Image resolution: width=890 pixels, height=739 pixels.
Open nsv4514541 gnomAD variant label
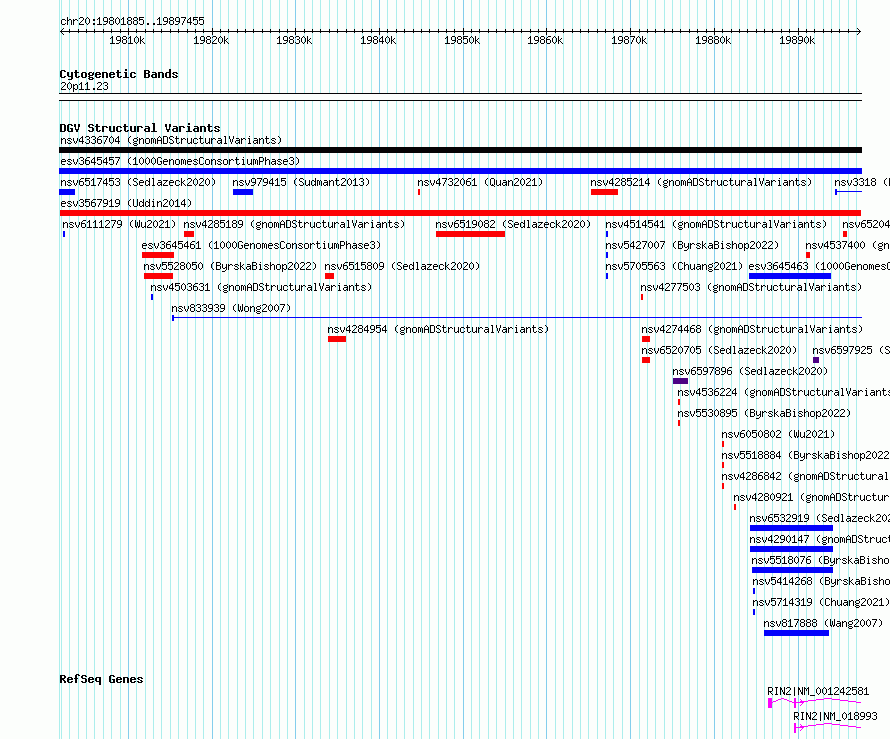(x=716, y=224)
